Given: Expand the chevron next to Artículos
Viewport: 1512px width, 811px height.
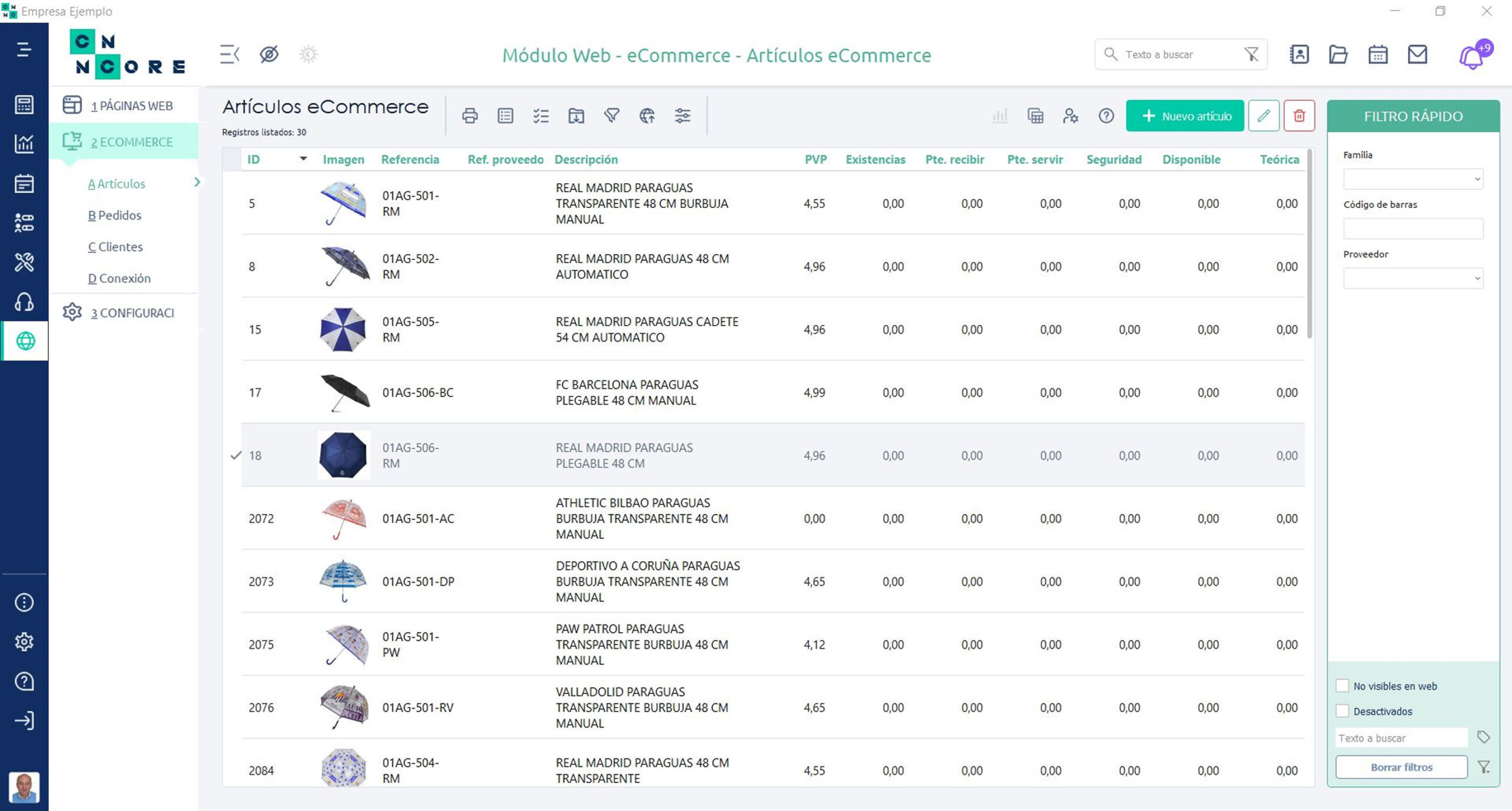Looking at the screenshot, I should (x=197, y=183).
